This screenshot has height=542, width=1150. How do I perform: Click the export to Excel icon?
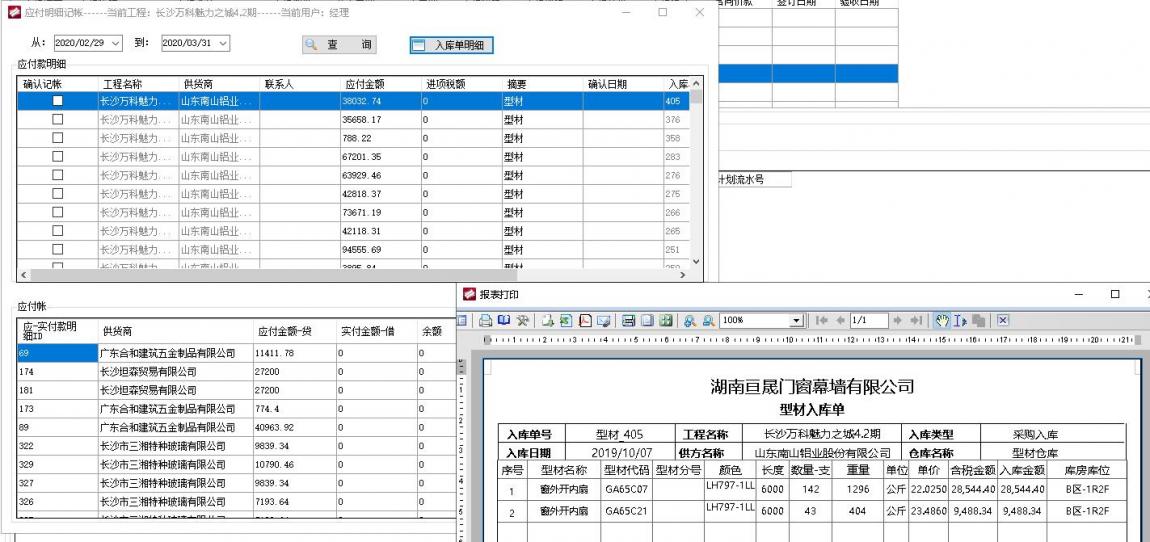pos(566,321)
